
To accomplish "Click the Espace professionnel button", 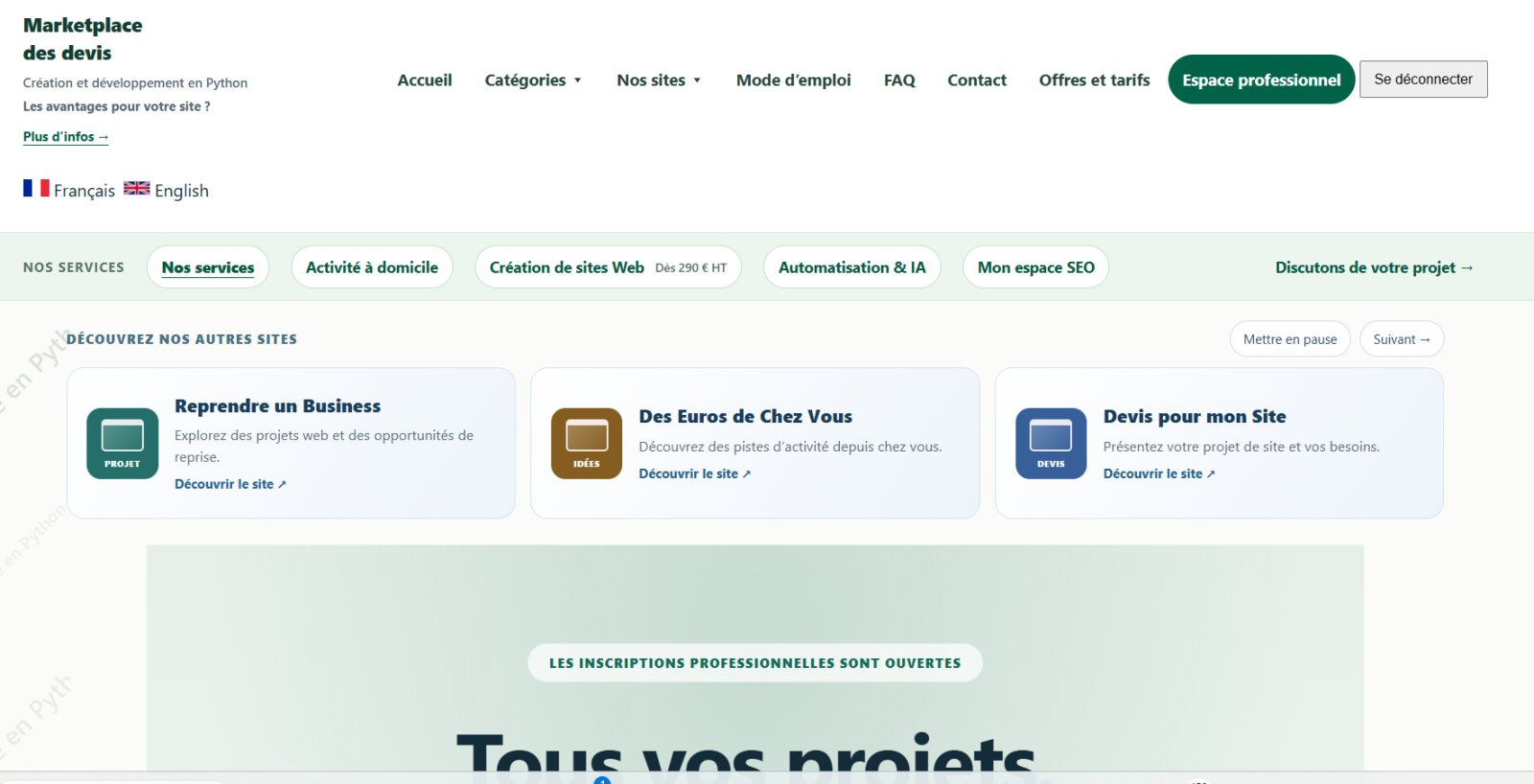I will click(x=1262, y=80).
